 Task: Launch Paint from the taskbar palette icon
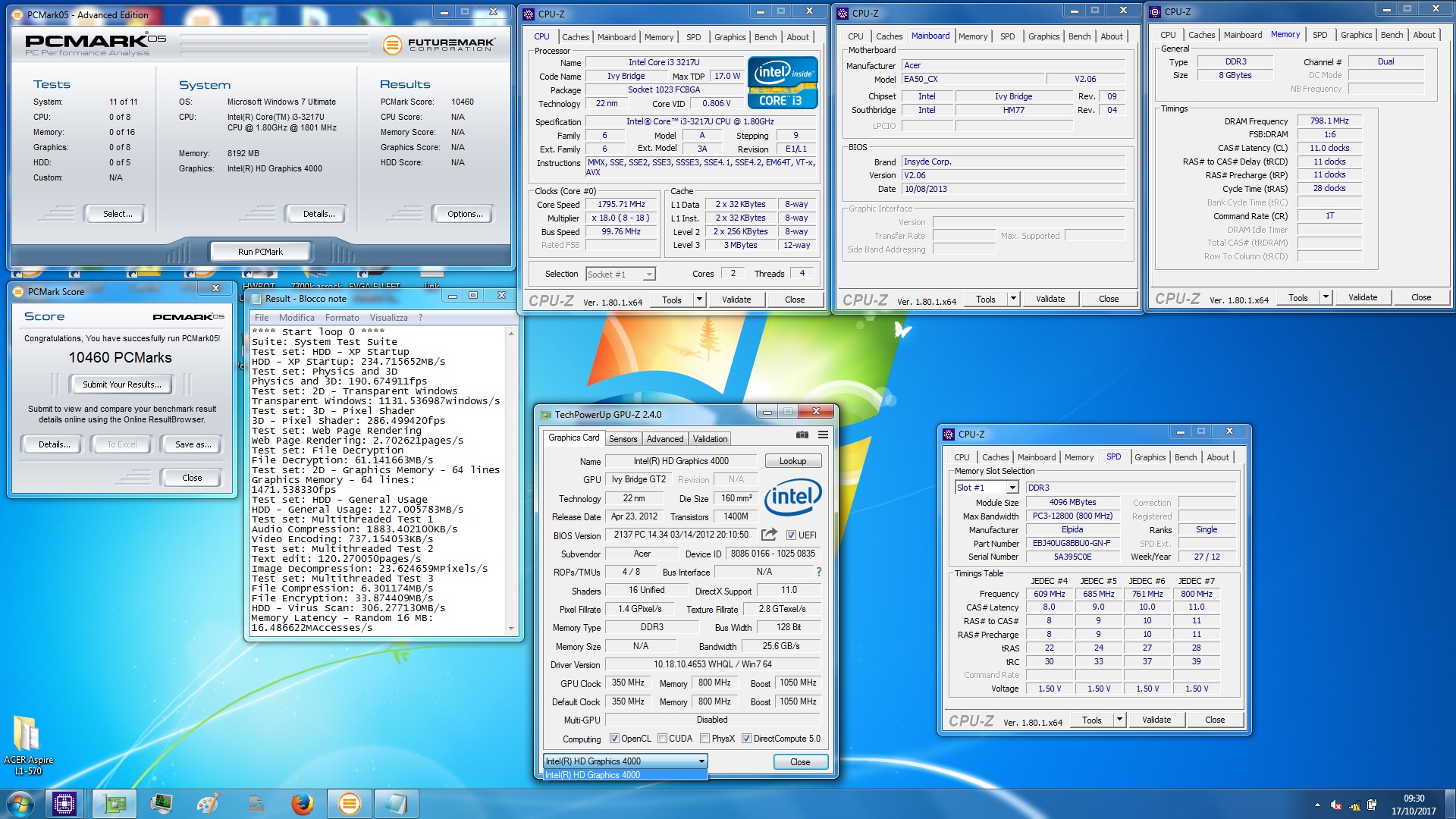click(208, 804)
